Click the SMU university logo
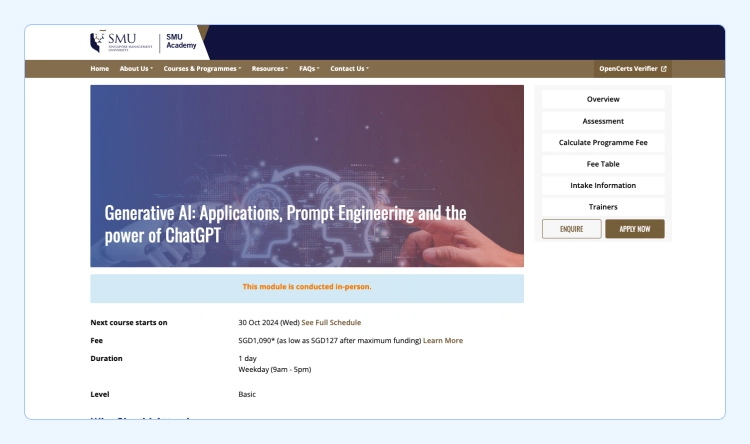The image size is (750, 444). pos(121,42)
